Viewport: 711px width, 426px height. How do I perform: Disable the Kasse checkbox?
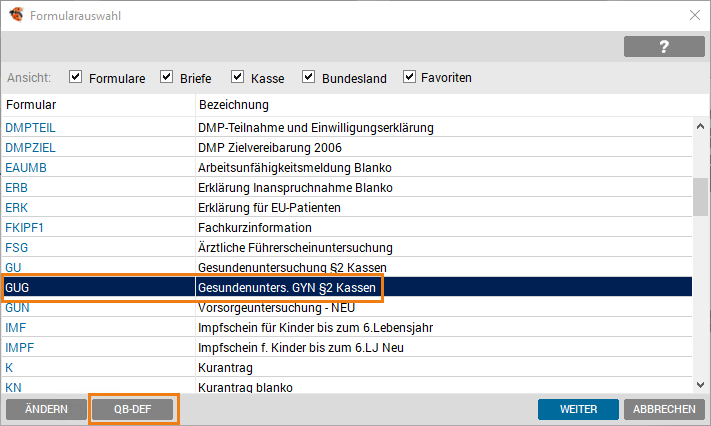[238, 77]
